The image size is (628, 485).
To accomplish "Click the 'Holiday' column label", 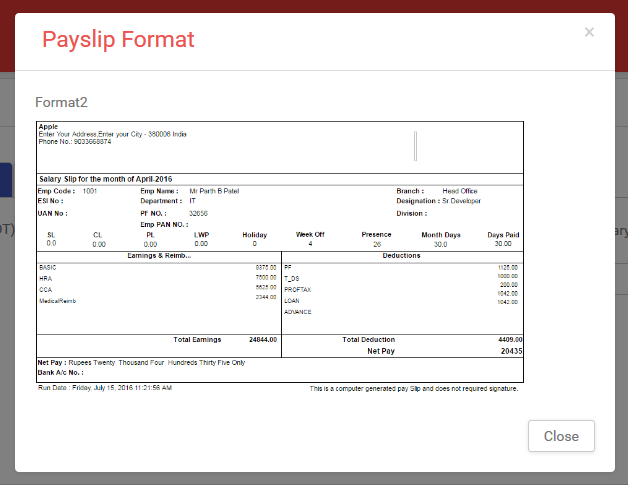I will pyautogui.click(x=254, y=235).
